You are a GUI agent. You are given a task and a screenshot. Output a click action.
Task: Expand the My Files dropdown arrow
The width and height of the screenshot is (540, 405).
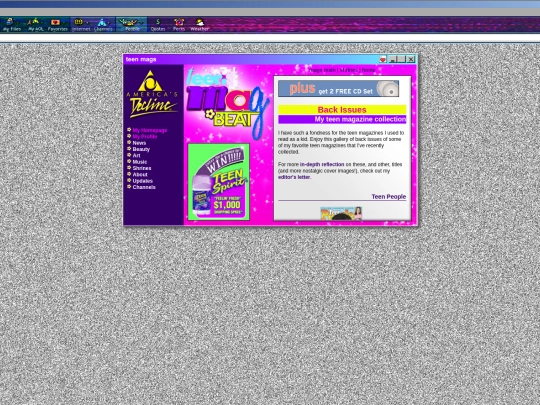[x=18, y=23]
